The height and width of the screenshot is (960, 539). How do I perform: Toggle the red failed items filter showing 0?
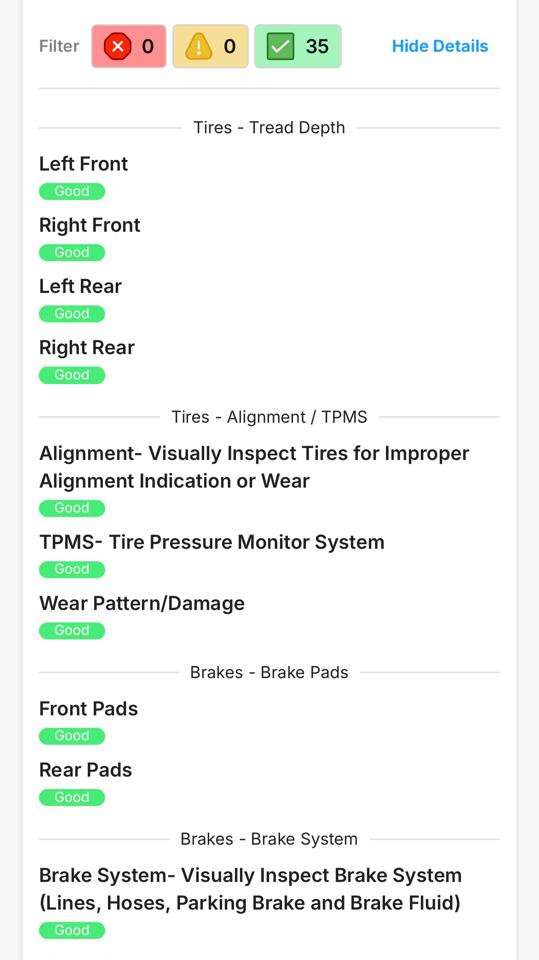click(129, 46)
